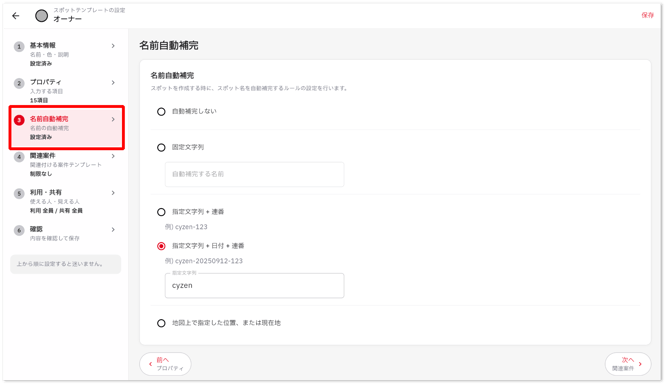
Task: Go back using the left arrow icon
Action: click(x=16, y=16)
